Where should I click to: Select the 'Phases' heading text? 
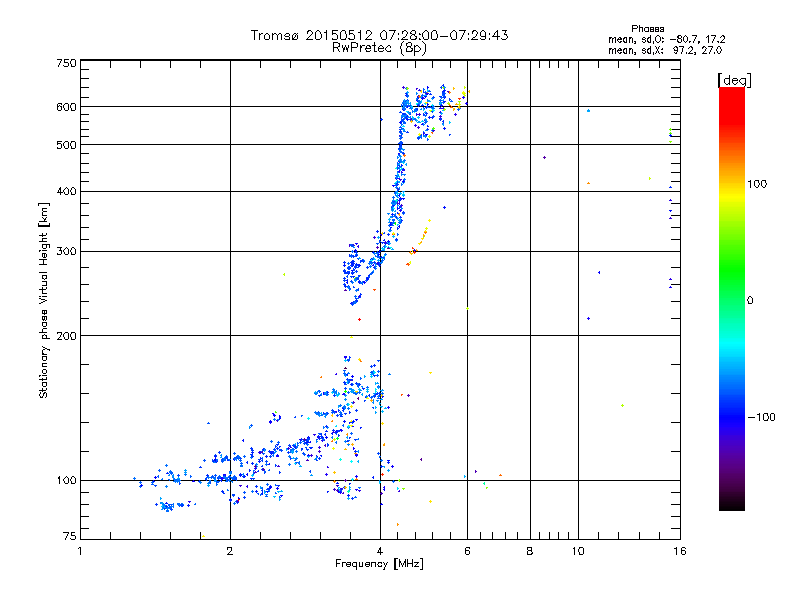[647, 29]
